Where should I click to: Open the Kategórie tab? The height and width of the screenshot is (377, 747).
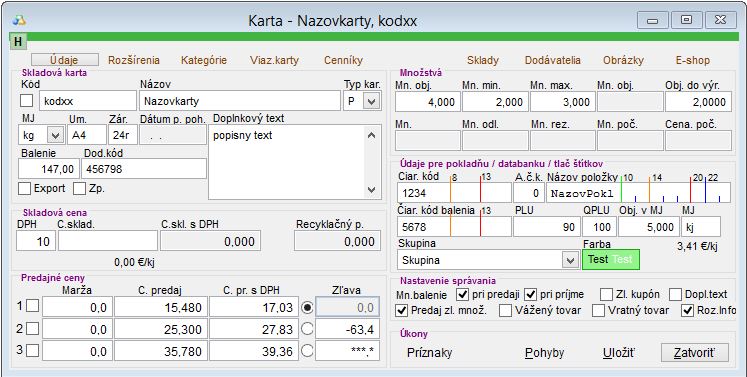(204, 60)
